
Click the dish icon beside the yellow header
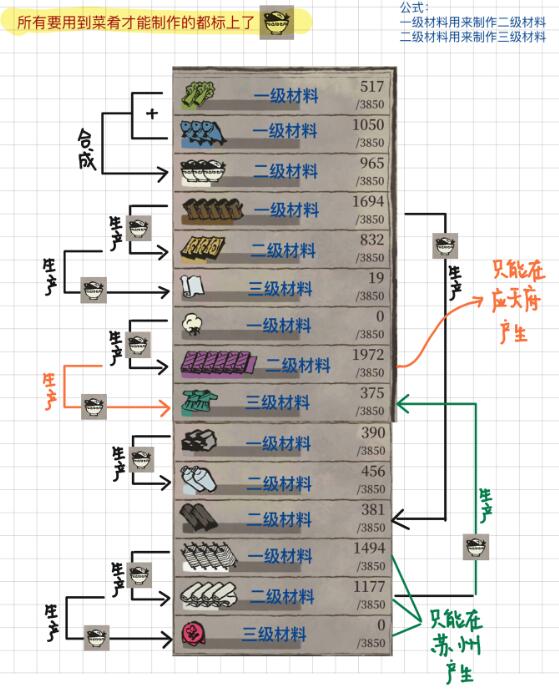276,22
